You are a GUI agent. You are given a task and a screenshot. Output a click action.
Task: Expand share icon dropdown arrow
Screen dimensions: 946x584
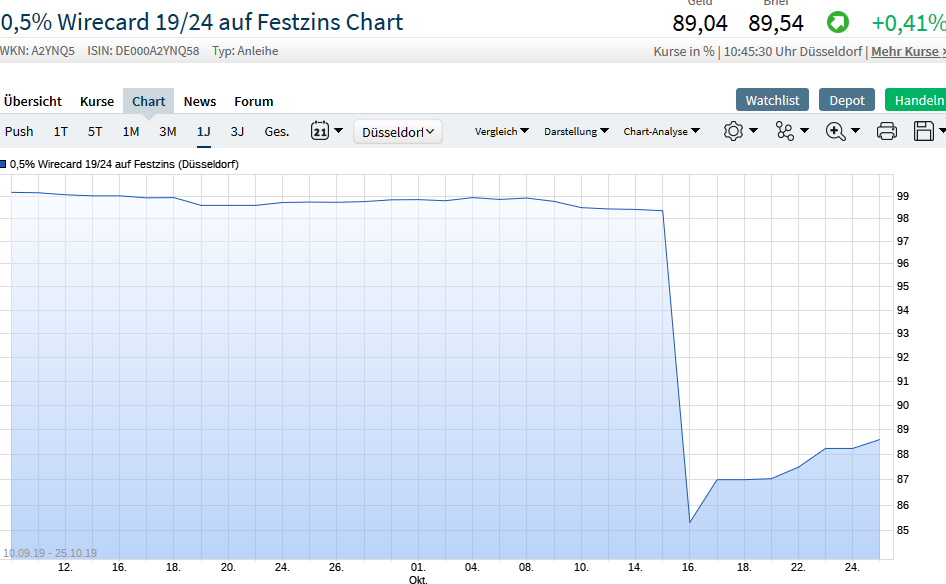point(804,131)
